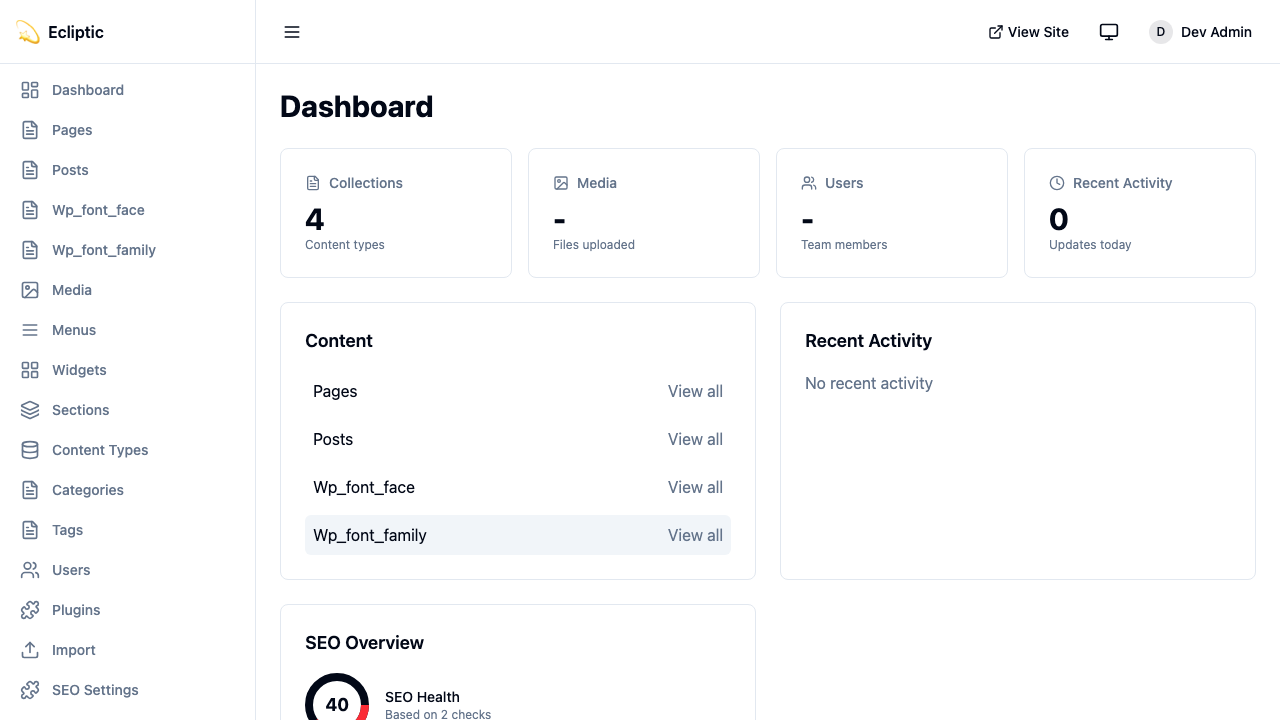The image size is (1280, 720).
Task: Select Categories in the sidebar
Action: pyautogui.click(x=87, y=490)
